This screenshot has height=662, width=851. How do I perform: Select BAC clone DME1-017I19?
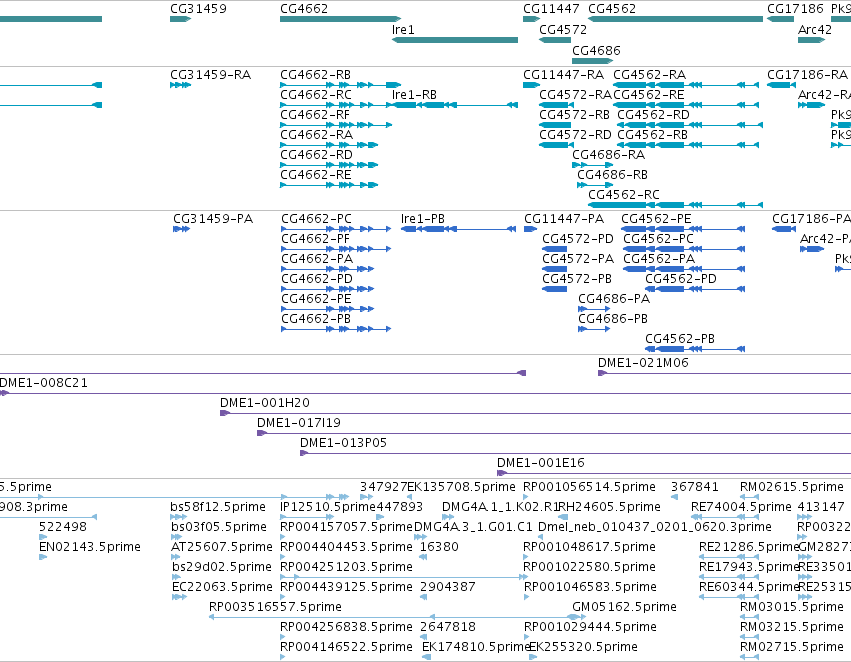coord(299,423)
